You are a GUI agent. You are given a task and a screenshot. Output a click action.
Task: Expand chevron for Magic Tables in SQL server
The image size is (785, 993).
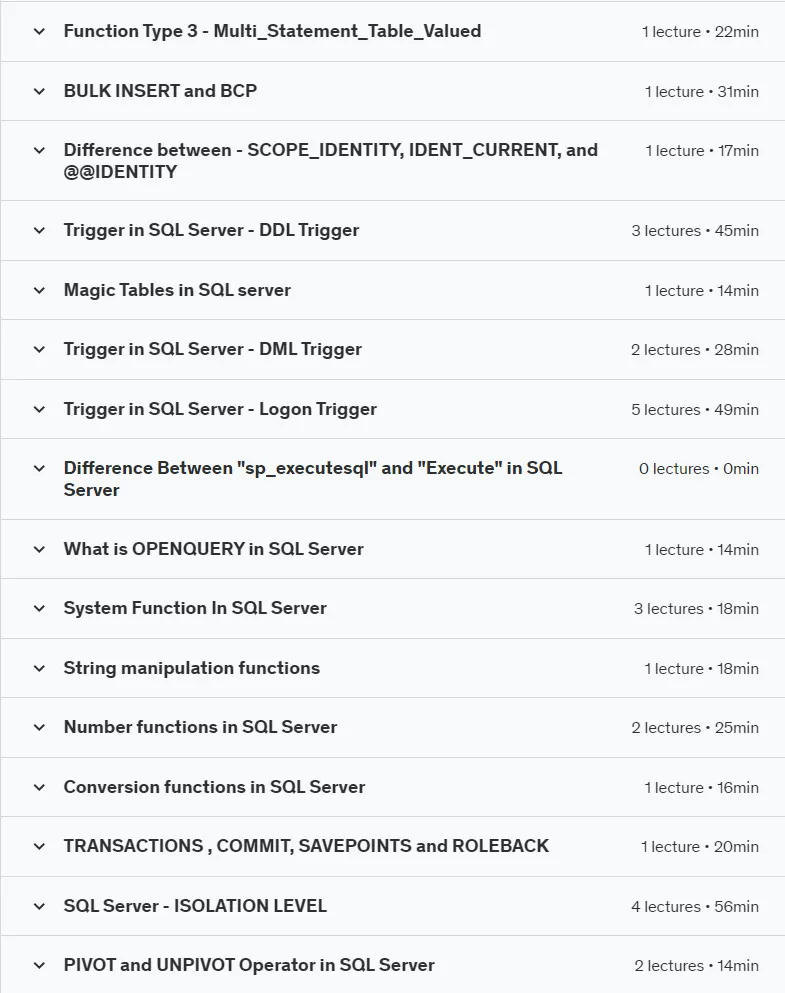pyautogui.click(x=39, y=291)
